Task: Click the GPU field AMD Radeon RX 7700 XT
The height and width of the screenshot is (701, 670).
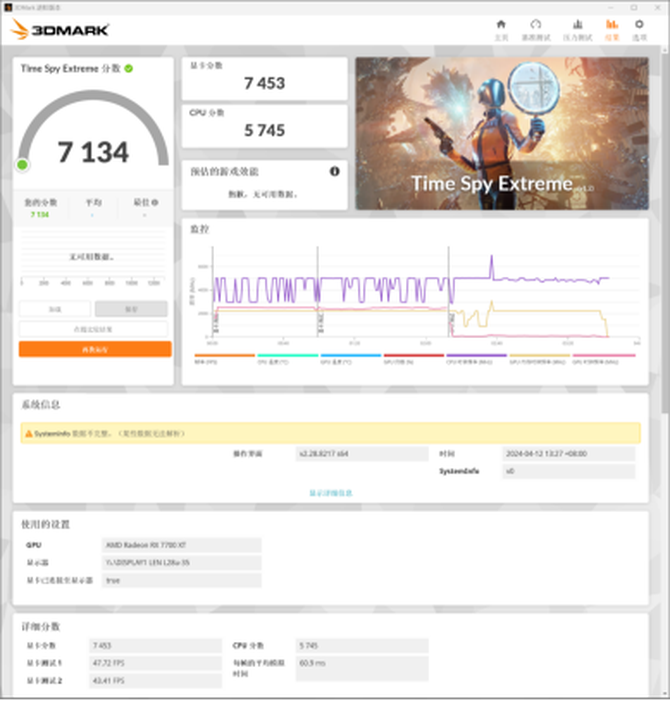Action: tap(181, 545)
